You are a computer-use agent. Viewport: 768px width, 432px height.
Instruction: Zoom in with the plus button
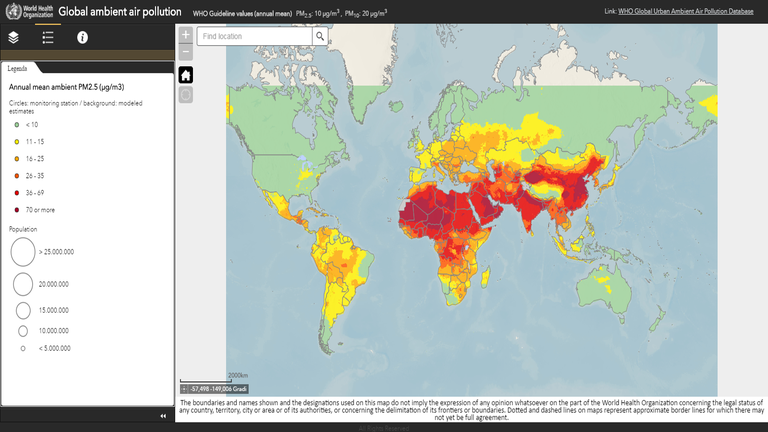coord(186,35)
